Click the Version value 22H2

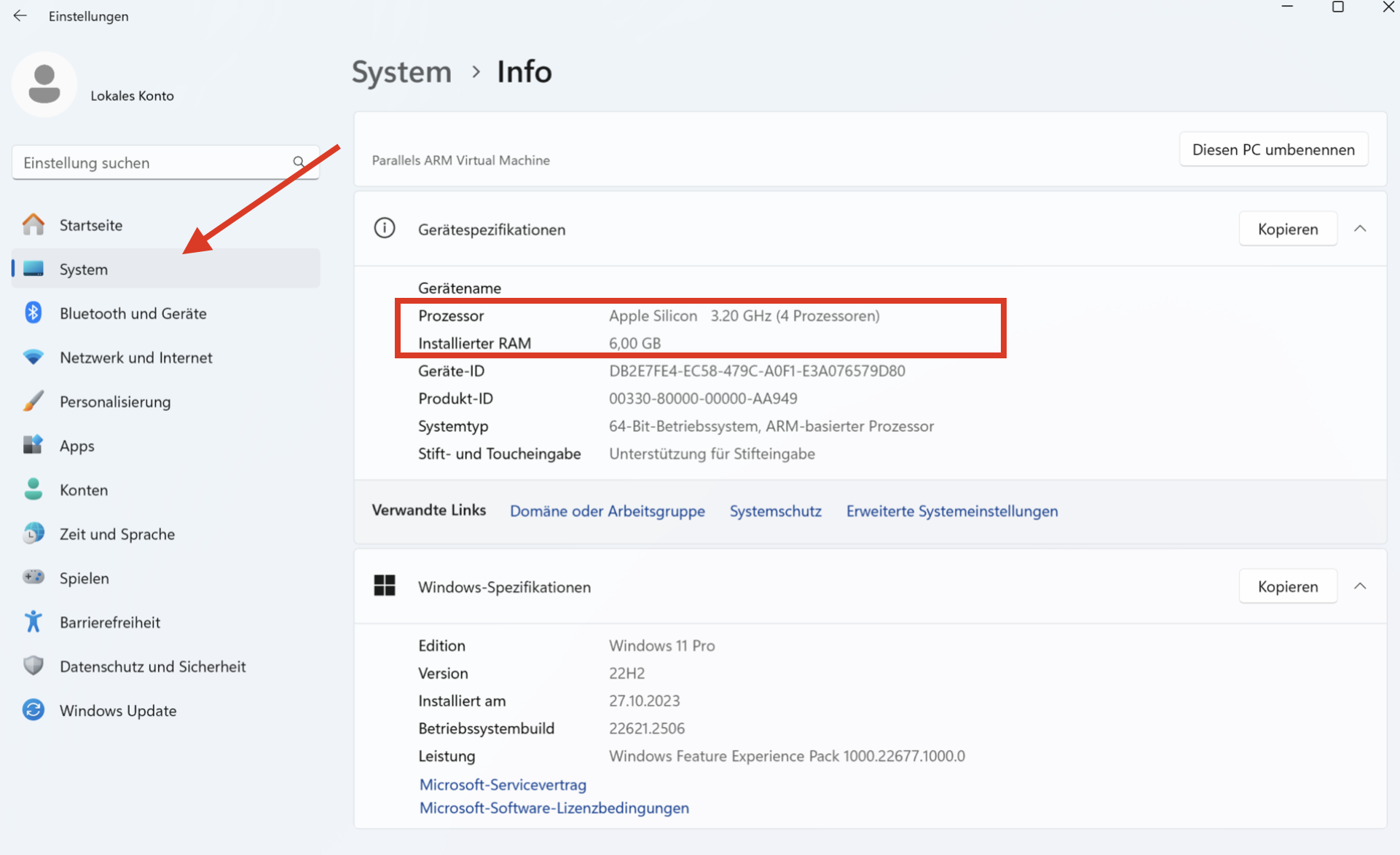coord(626,673)
